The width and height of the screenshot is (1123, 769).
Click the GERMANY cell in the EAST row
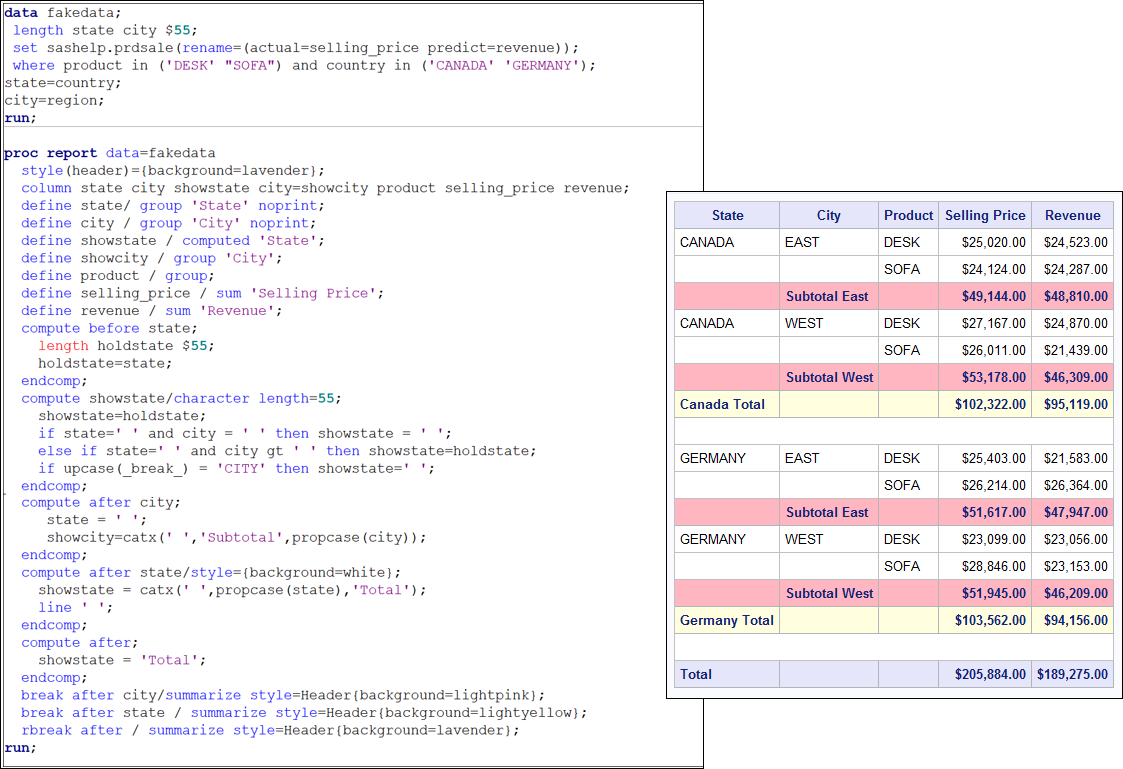coord(713,458)
